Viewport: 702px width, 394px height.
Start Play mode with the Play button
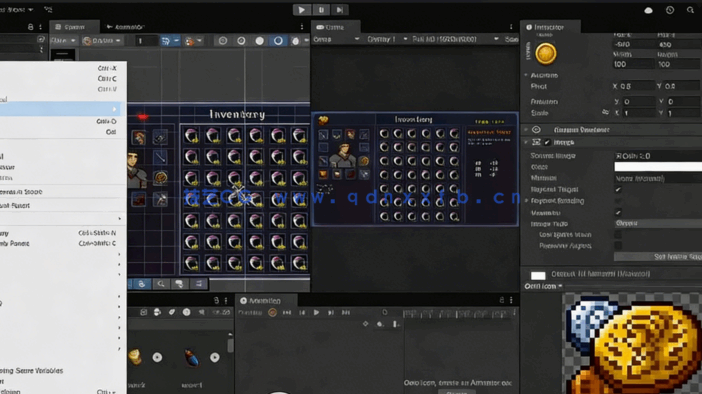pyautogui.click(x=301, y=10)
